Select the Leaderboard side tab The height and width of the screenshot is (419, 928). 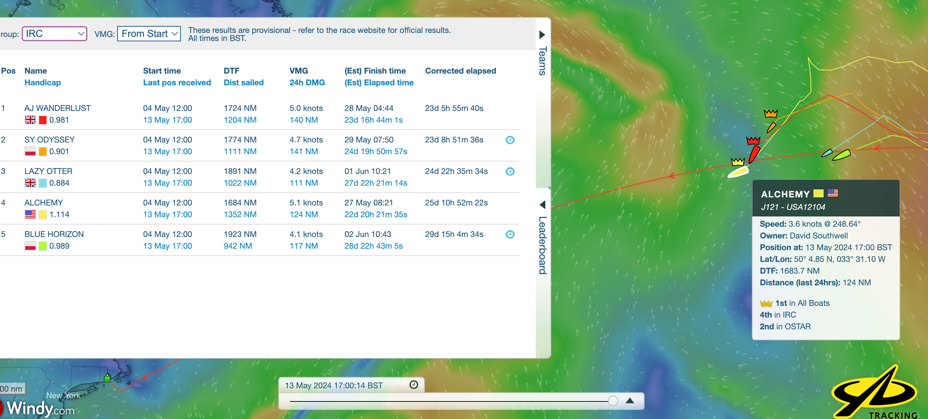tap(542, 245)
